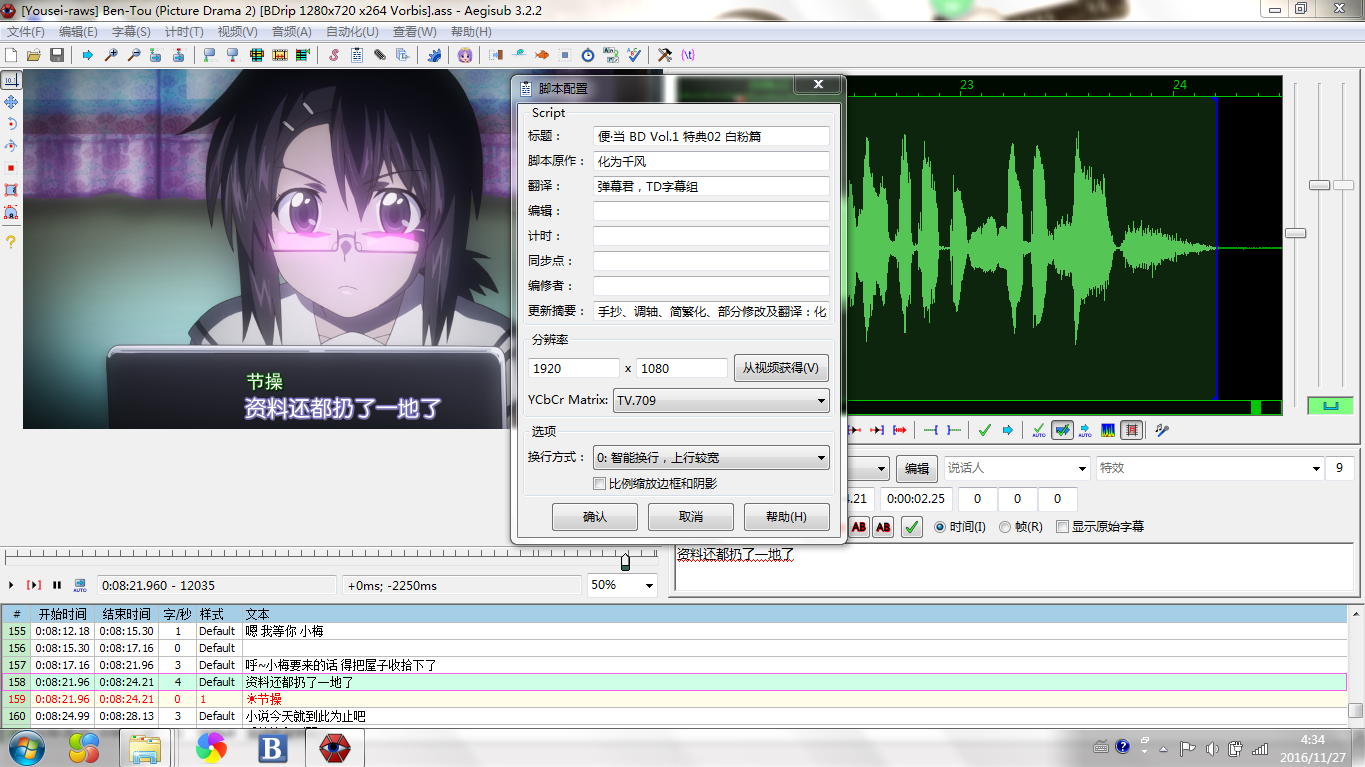Image resolution: width=1365 pixels, height=767 pixels.
Task: Open the Windows Start button
Action: pyautogui.click(x=26, y=747)
